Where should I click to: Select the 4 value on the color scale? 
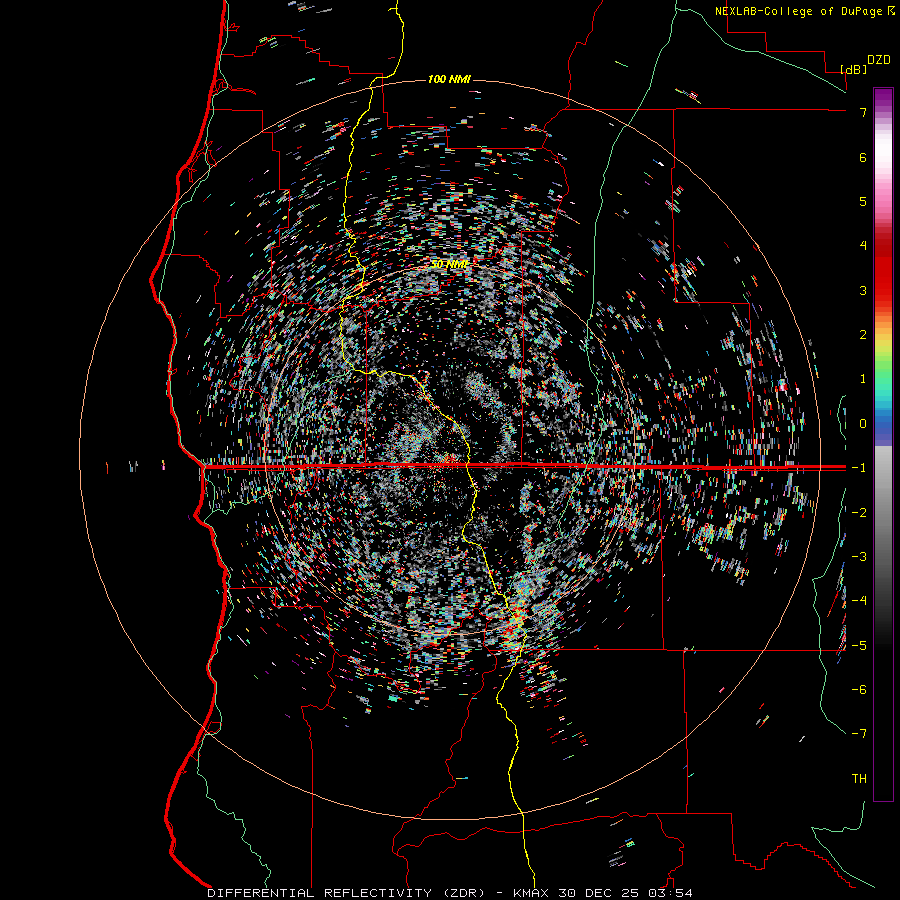(863, 246)
